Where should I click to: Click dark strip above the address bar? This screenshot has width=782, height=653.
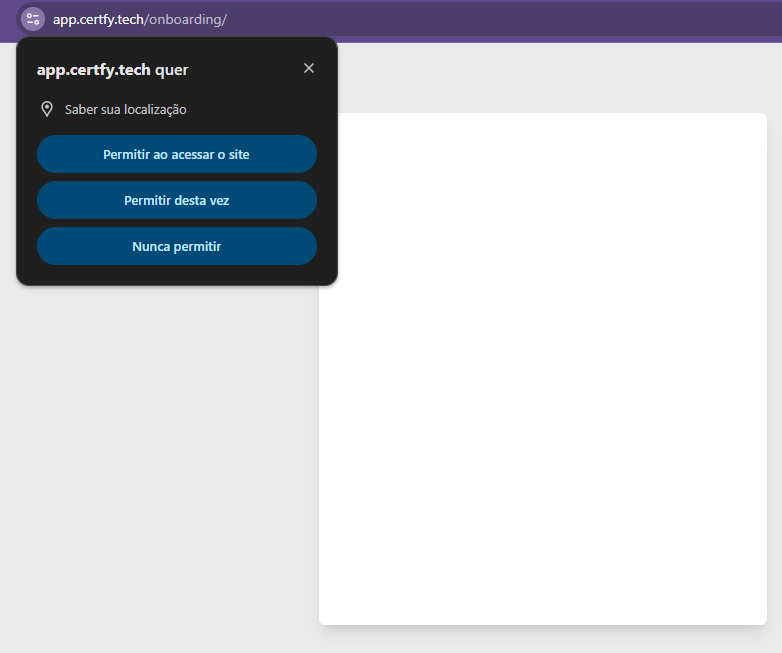tap(400, 1)
